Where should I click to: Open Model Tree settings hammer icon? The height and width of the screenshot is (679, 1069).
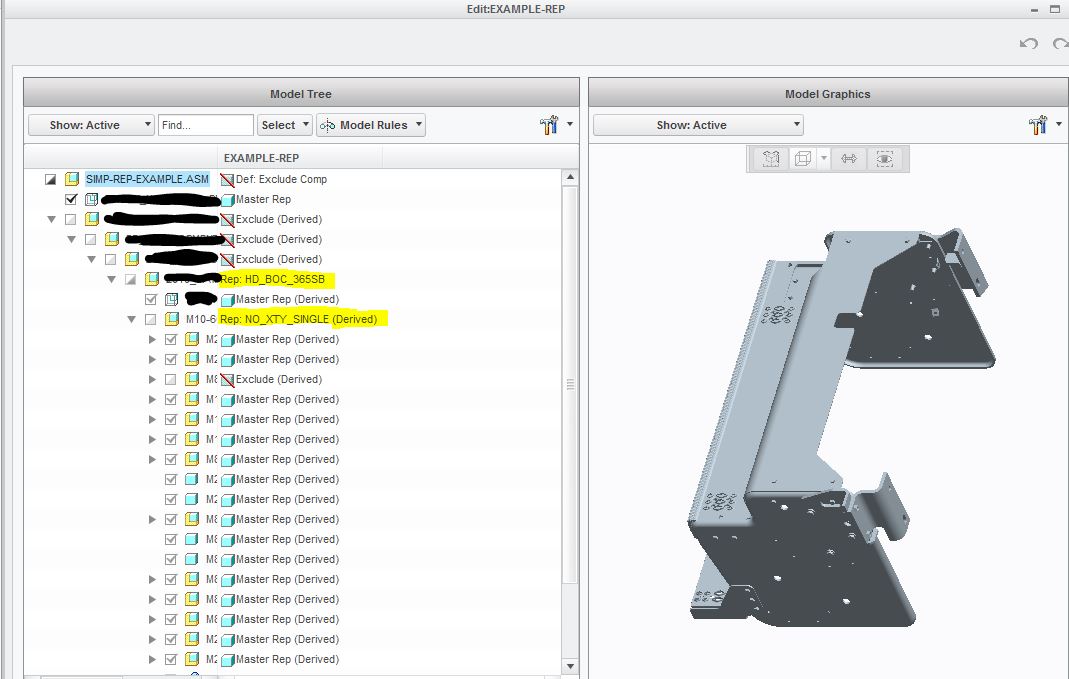pos(549,125)
